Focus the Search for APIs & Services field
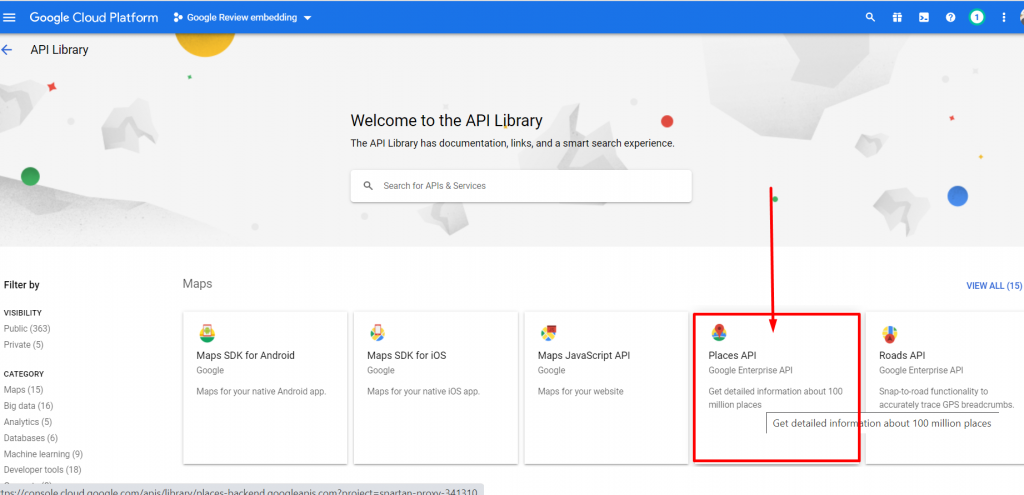 (x=521, y=186)
